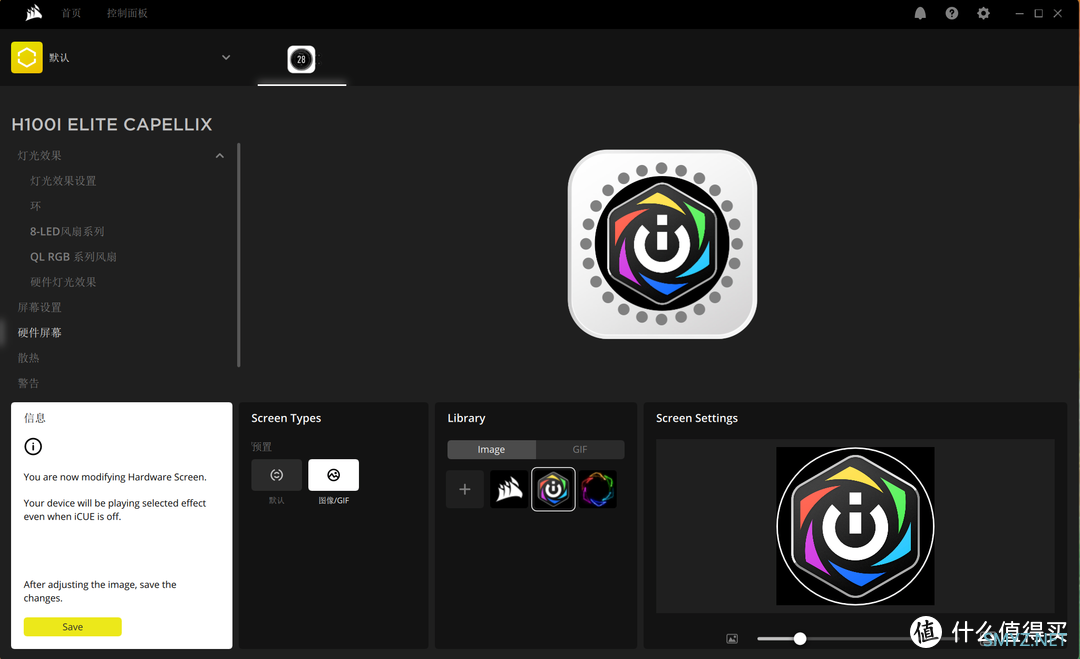1080x659 pixels.
Task: Select QL RGB 系列风扇 entry
Action: pos(73,257)
